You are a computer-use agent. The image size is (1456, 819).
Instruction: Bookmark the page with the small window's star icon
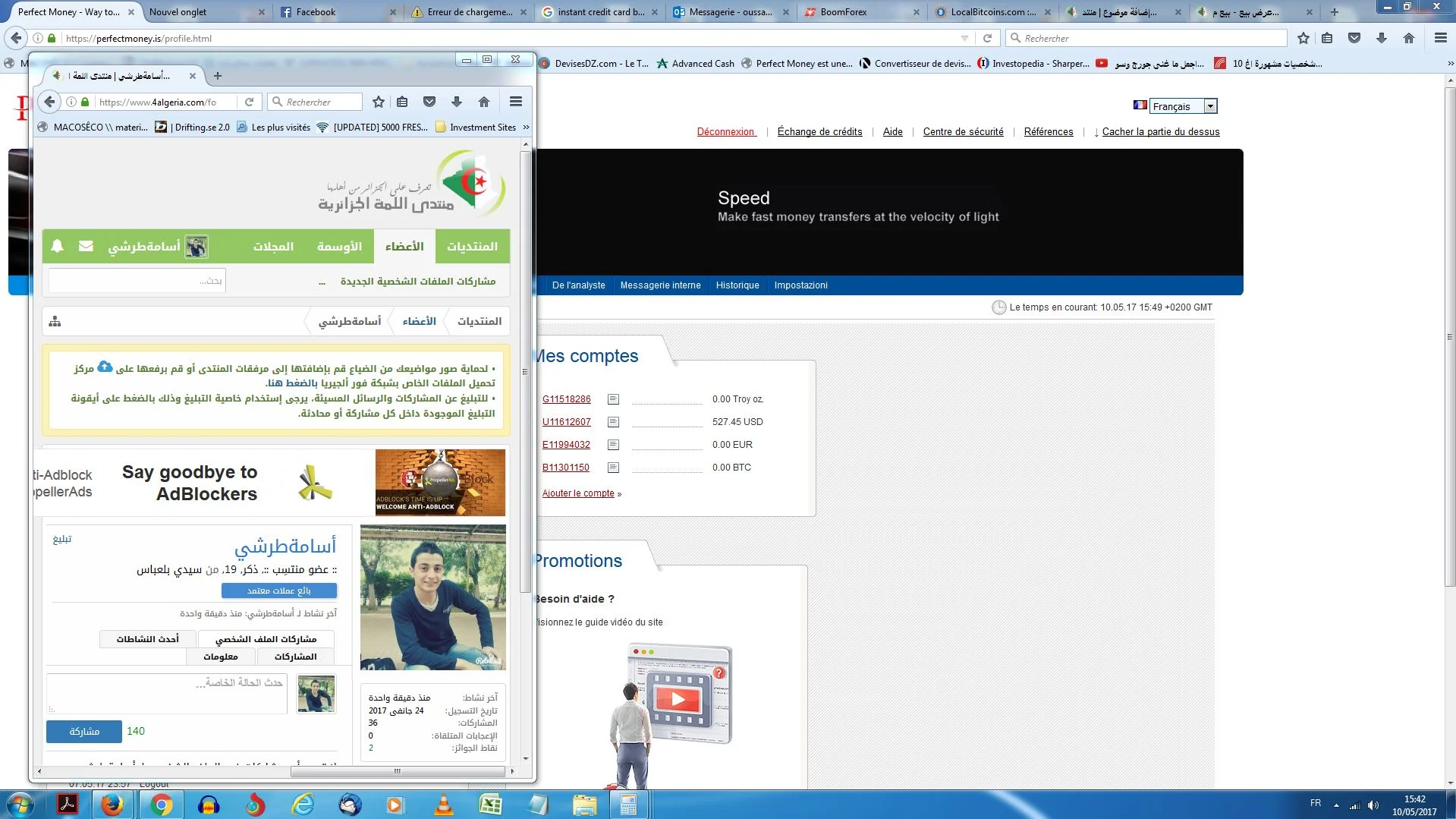click(x=379, y=102)
